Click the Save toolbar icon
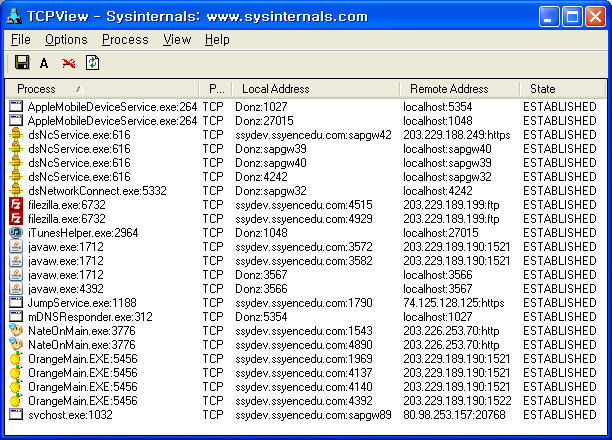The image size is (612, 440). [22, 62]
